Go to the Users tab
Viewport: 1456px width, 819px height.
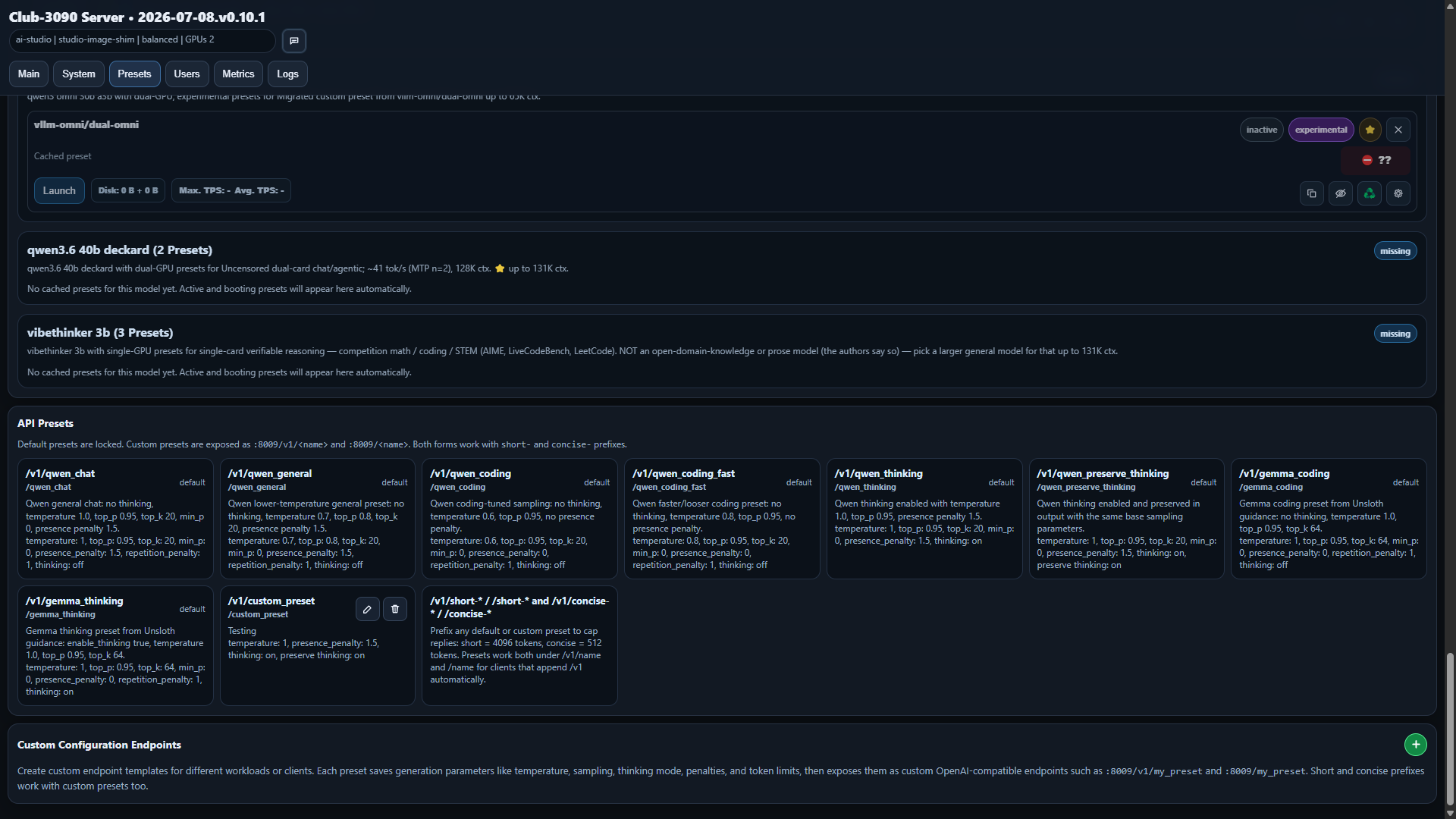tap(187, 74)
